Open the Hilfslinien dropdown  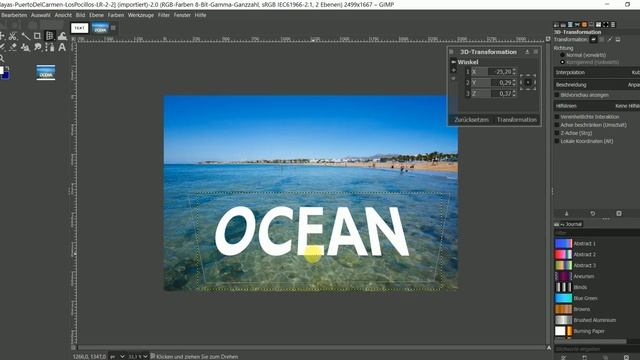click(597, 106)
